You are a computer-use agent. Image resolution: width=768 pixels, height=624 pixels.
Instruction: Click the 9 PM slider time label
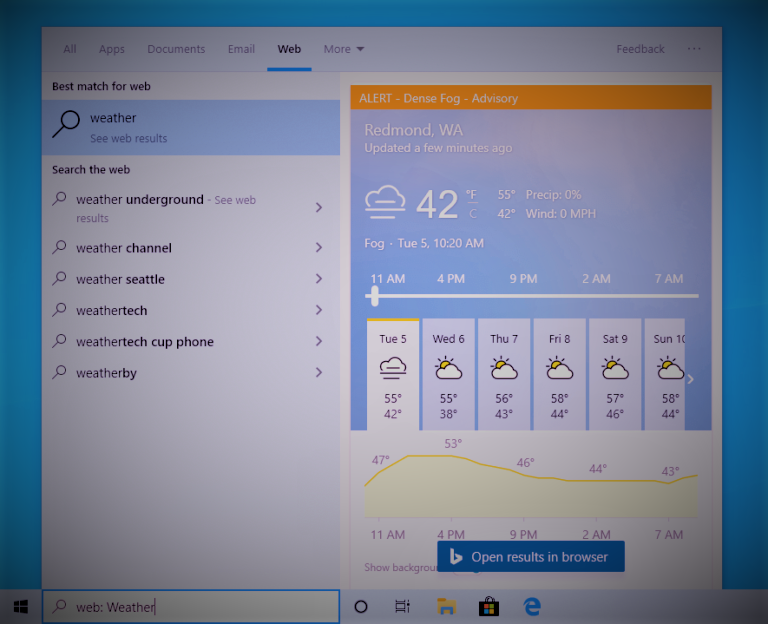523,279
